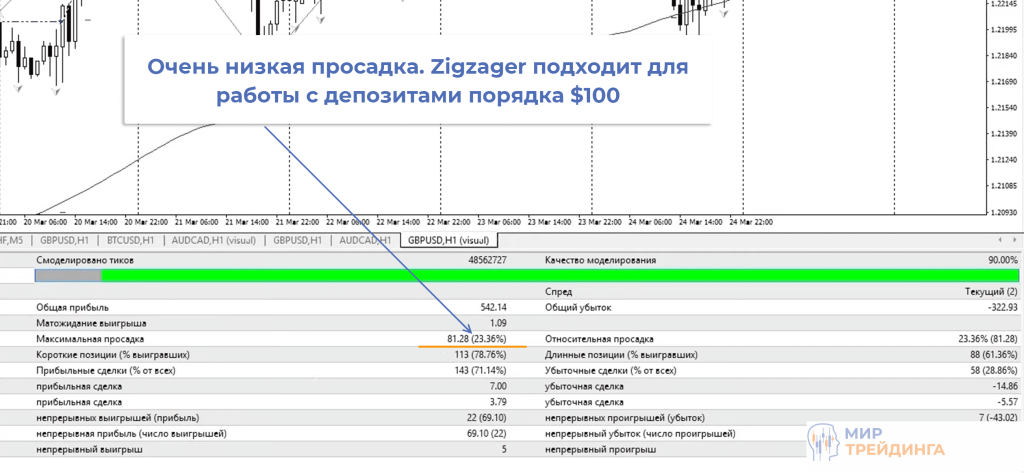The image size is (1024, 473).
Task: Switch to GBPUSD,H1 tab left of BTCUSD
Action: coord(66,241)
